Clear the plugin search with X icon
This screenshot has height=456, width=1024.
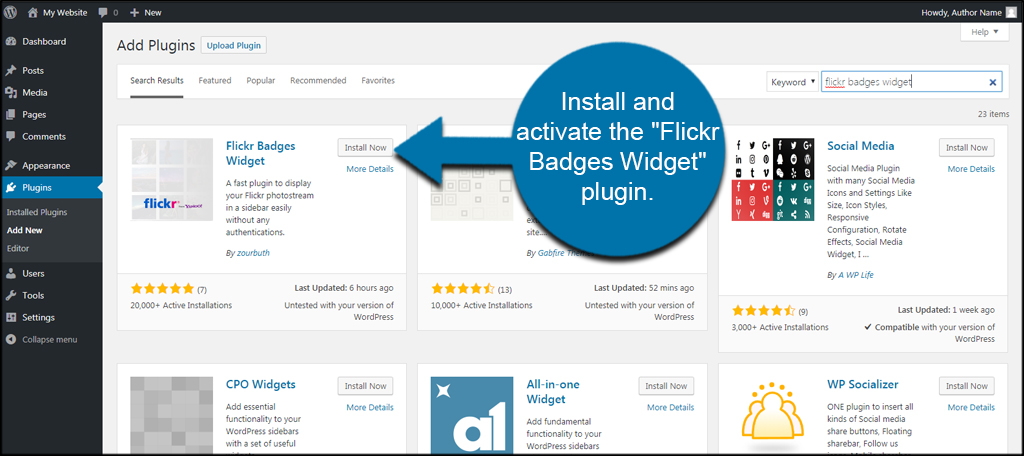coord(993,82)
